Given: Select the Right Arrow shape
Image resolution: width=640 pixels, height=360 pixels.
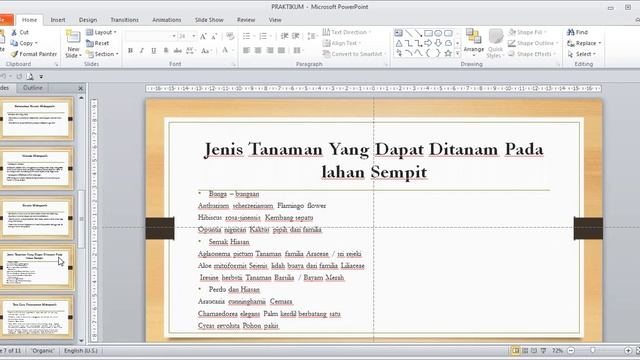Looking at the screenshot, I should (x=428, y=43).
